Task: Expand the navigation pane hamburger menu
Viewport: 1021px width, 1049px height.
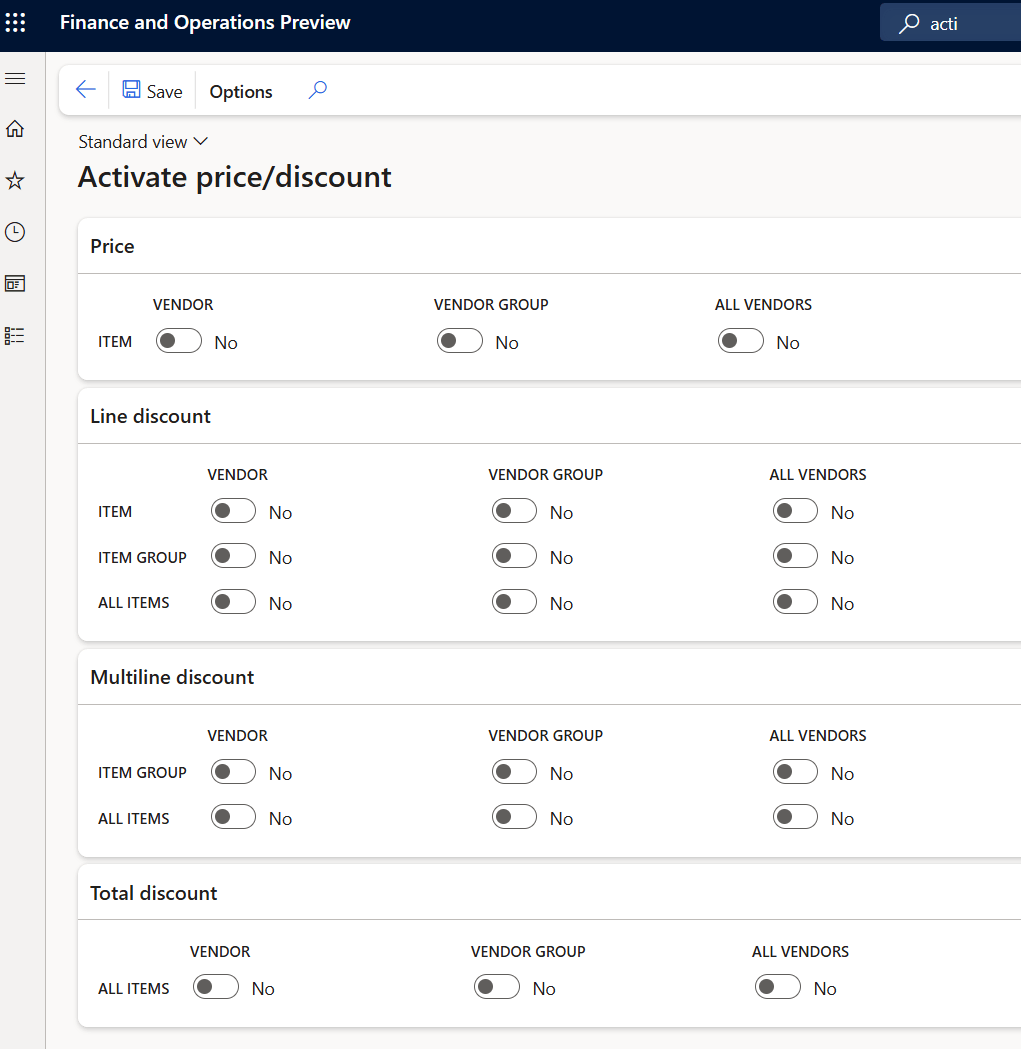Action: [x=15, y=78]
